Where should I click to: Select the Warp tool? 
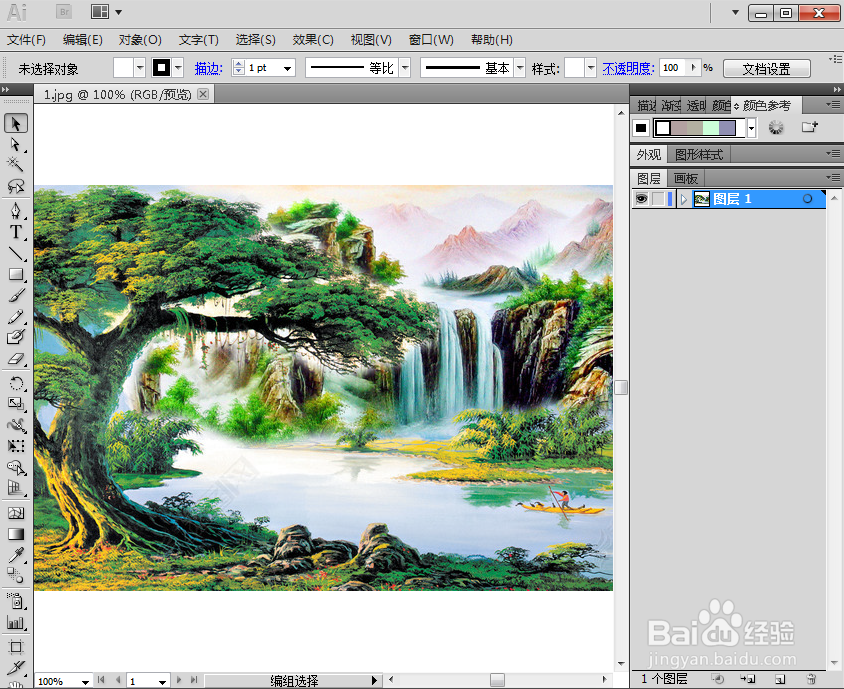click(x=16, y=425)
